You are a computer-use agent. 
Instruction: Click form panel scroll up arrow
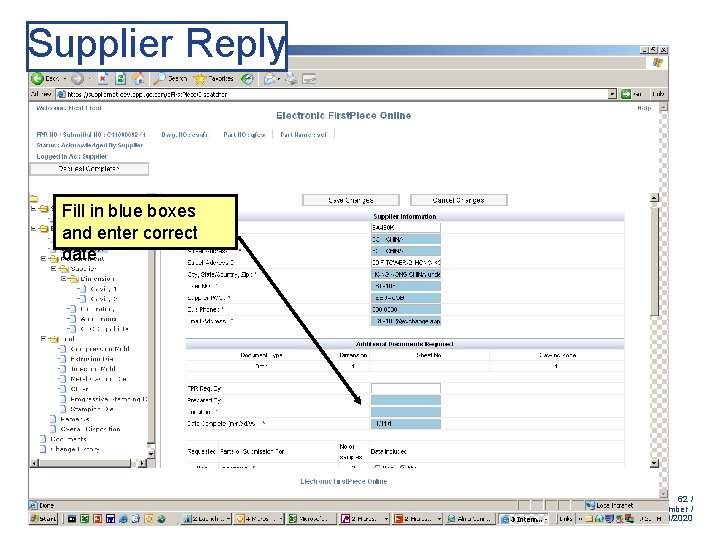pyautogui.click(x=654, y=198)
